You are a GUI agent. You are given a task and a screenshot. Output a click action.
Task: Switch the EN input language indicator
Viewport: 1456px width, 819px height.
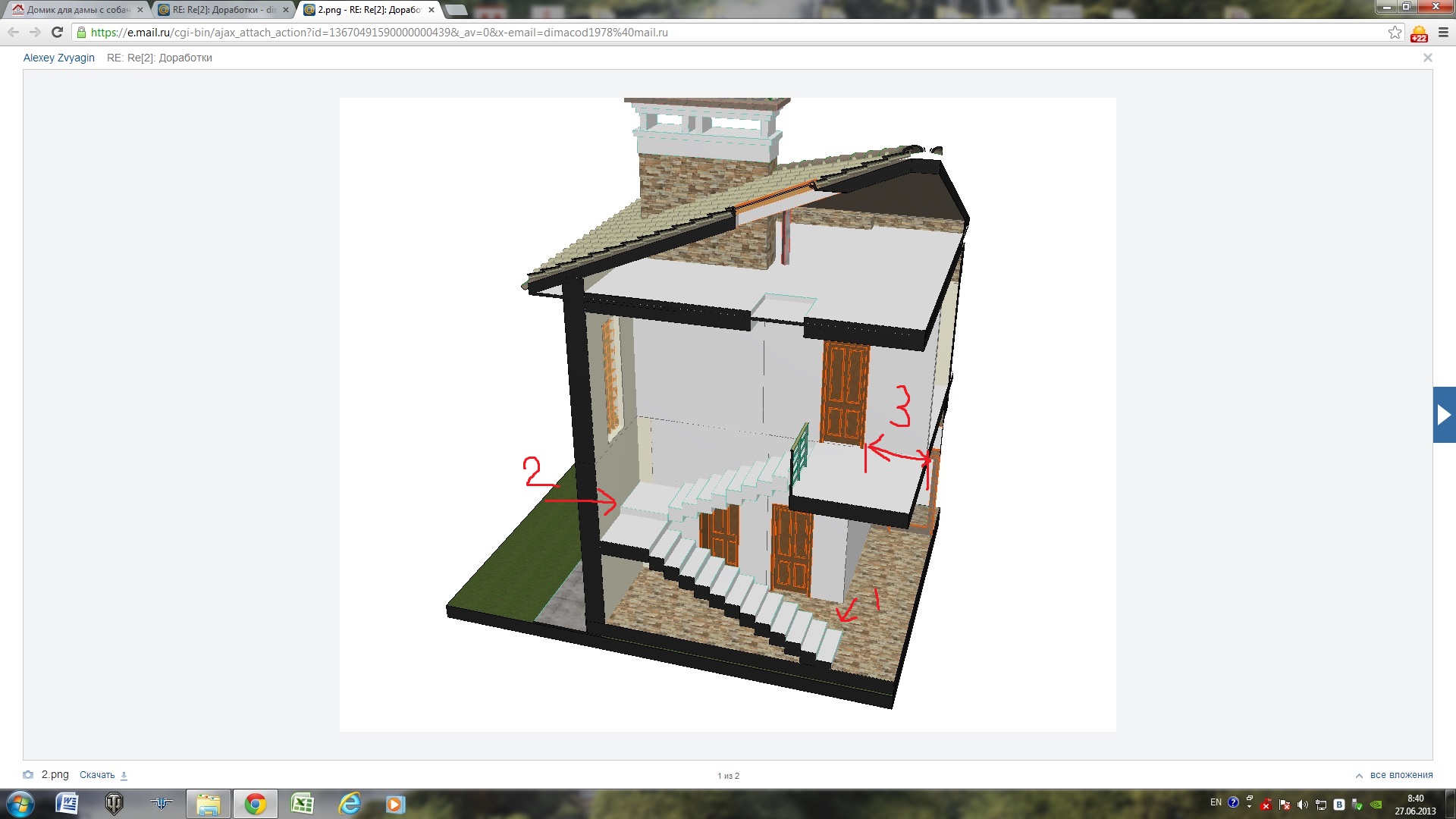tap(1216, 802)
